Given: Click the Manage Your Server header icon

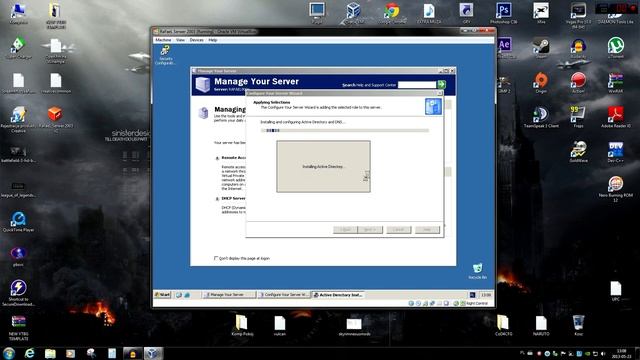Looking at the screenshot, I should click(x=202, y=84).
